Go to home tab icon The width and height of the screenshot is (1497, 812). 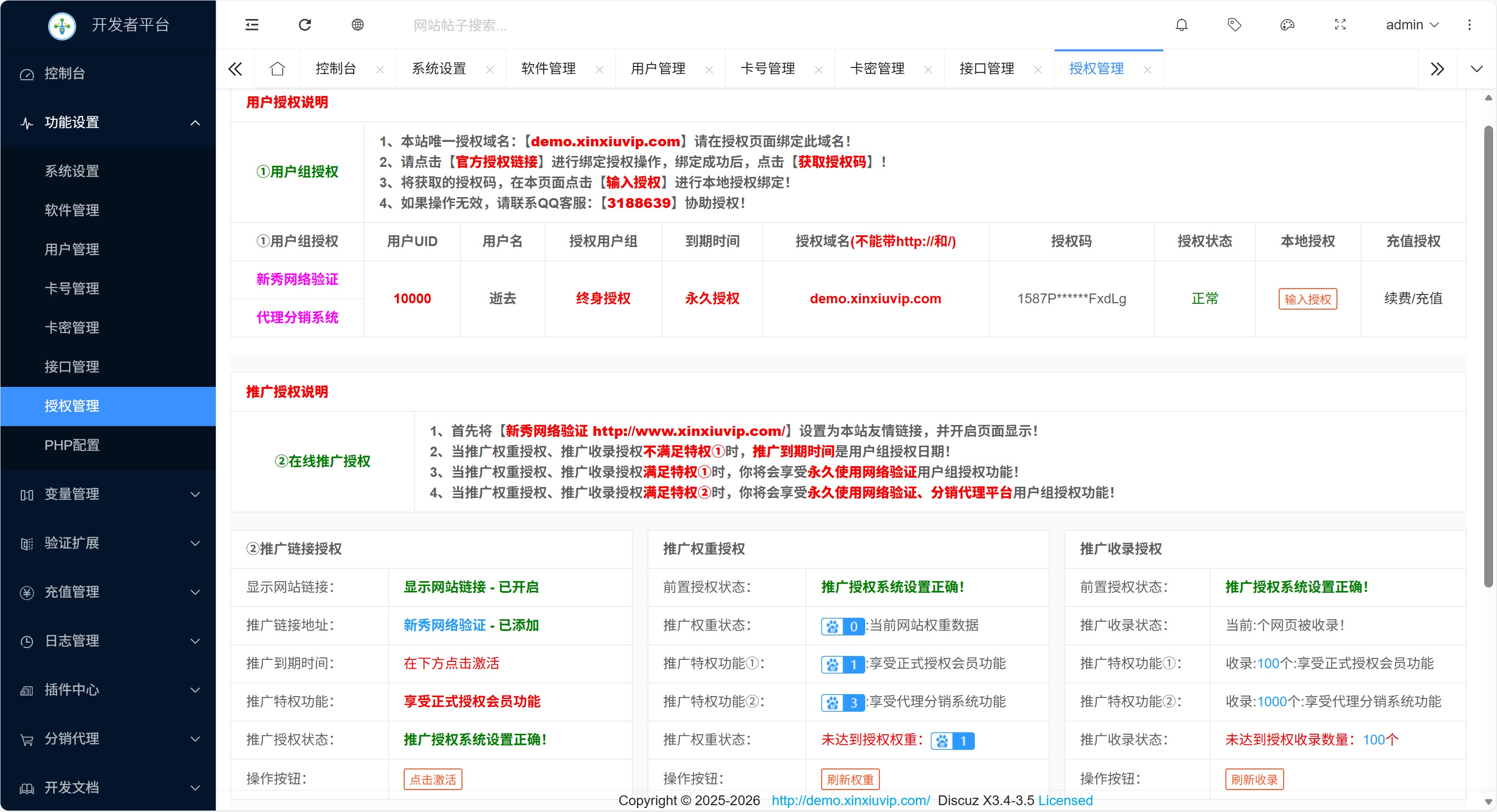tap(278, 69)
